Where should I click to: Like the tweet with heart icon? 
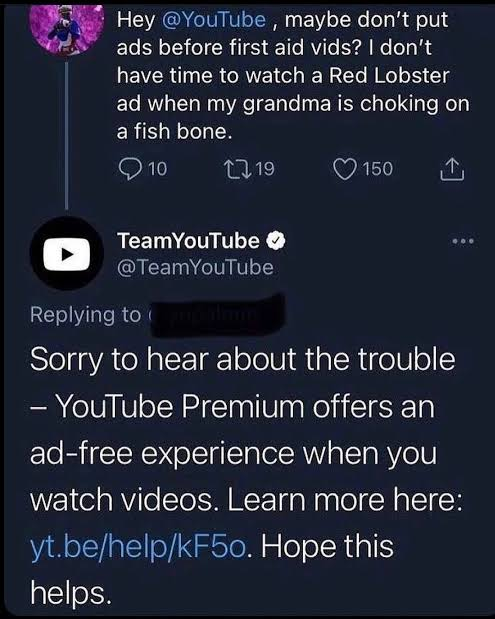344,169
